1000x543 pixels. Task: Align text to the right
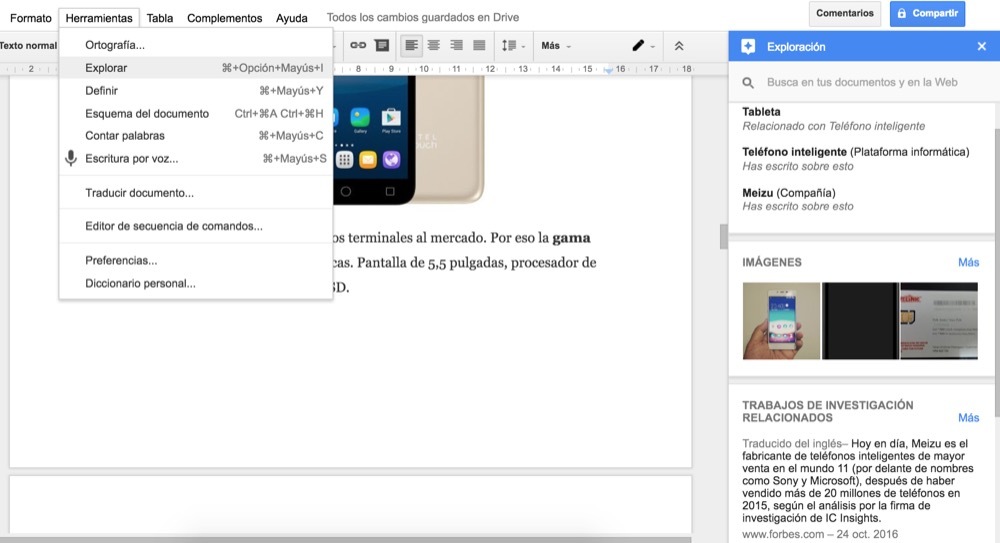457,45
